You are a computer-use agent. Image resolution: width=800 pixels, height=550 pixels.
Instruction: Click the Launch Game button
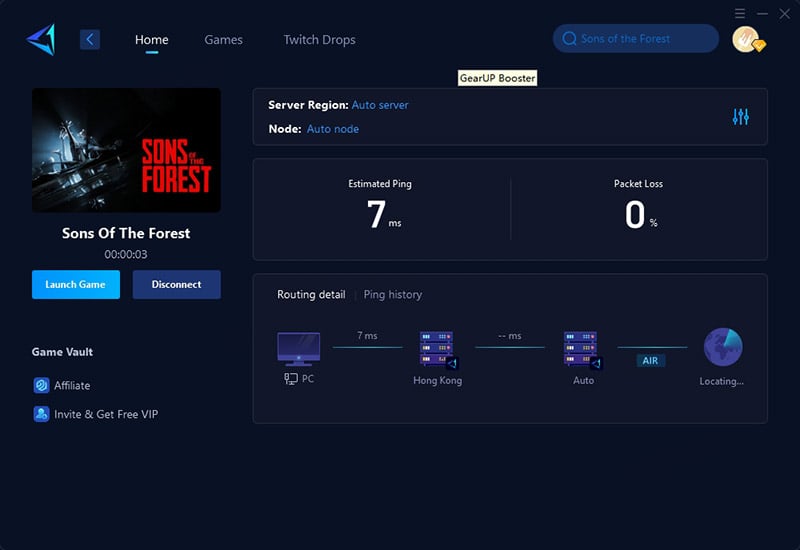(76, 284)
